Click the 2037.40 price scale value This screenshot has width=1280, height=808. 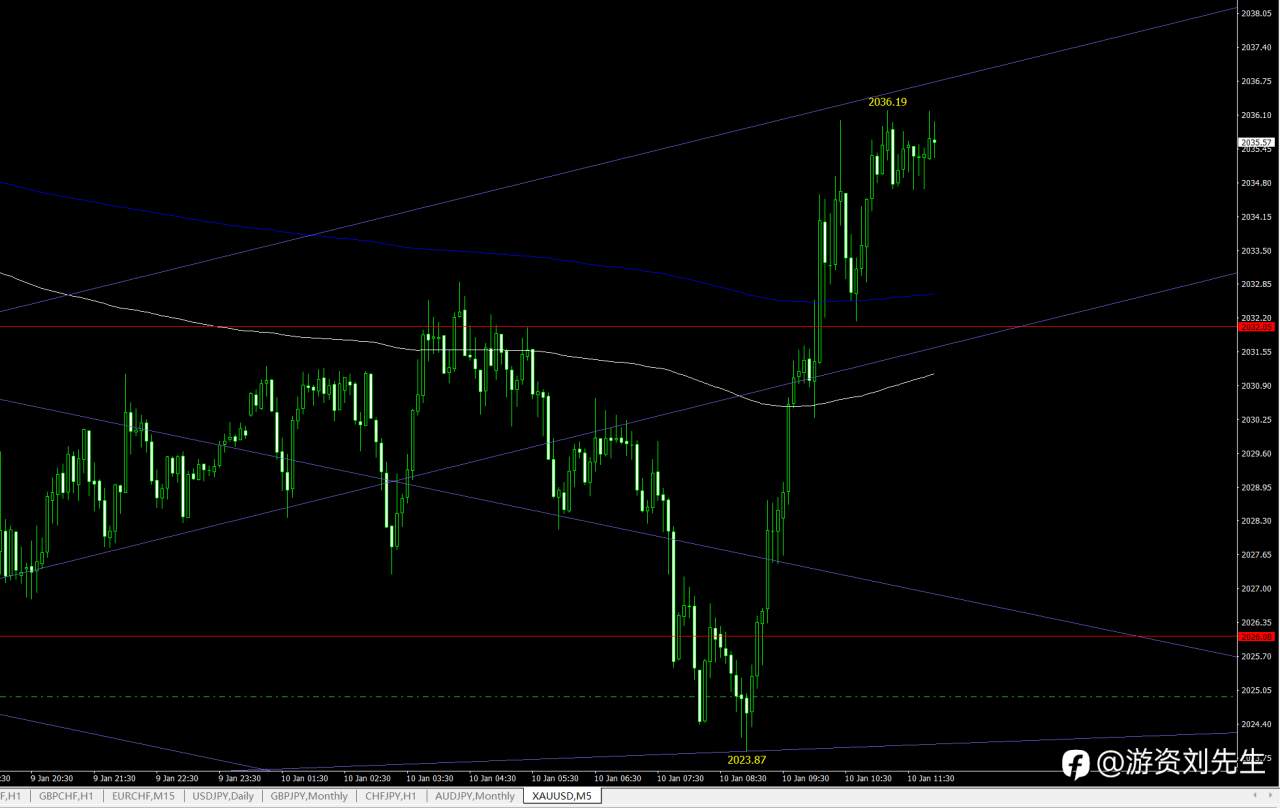pos(1256,47)
